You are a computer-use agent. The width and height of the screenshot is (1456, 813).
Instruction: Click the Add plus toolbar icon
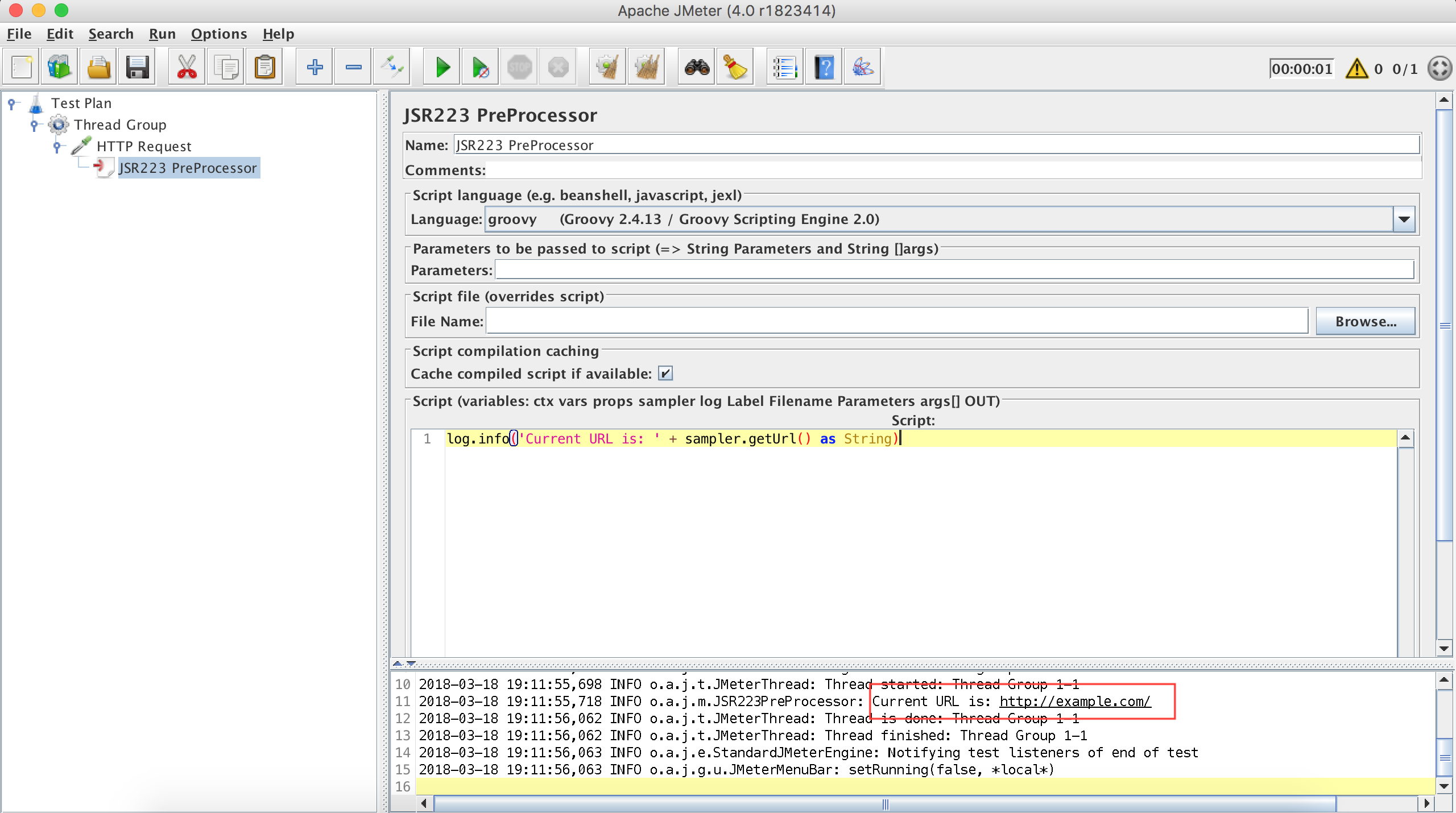(315, 68)
